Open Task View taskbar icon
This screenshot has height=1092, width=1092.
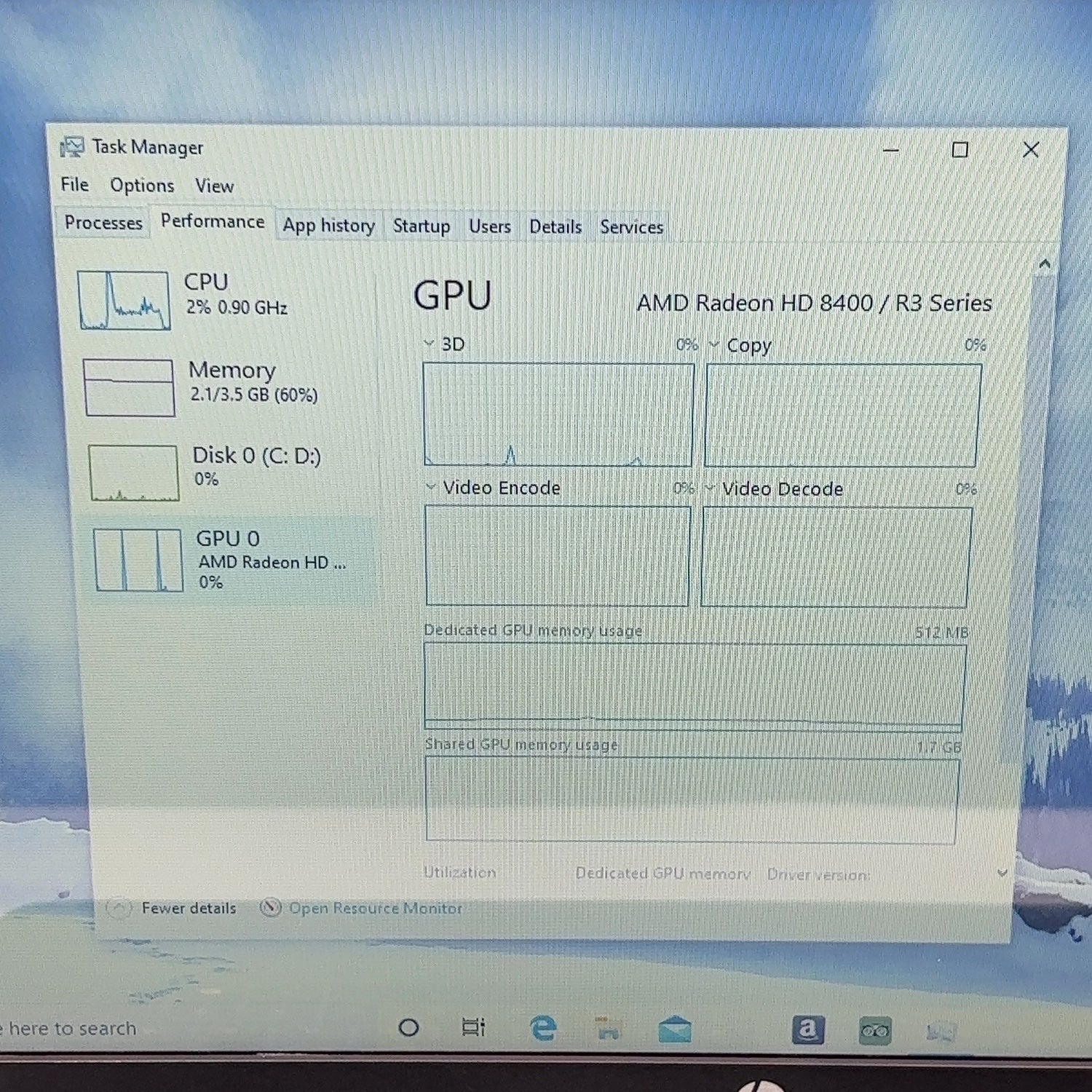[x=473, y=1028]
